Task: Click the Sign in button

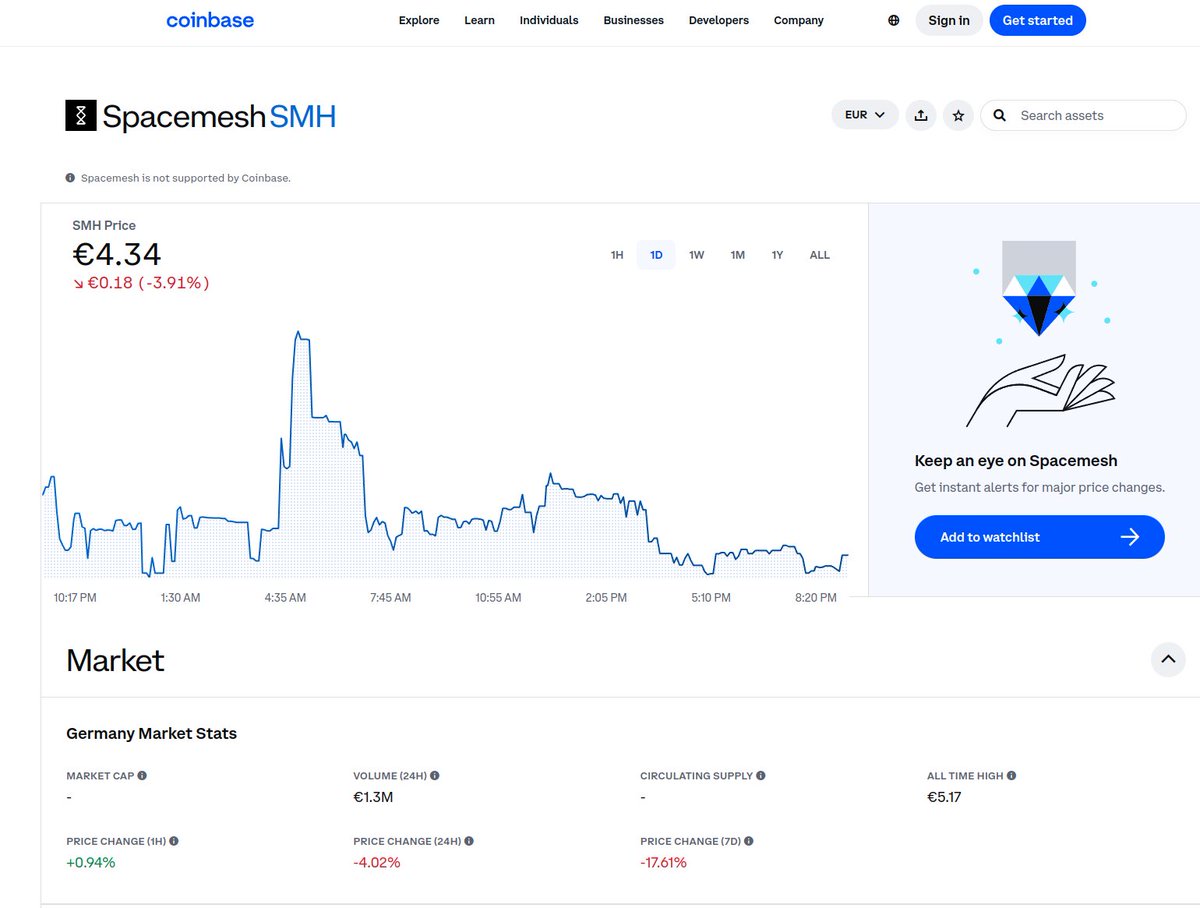Action: coord(949,20)
